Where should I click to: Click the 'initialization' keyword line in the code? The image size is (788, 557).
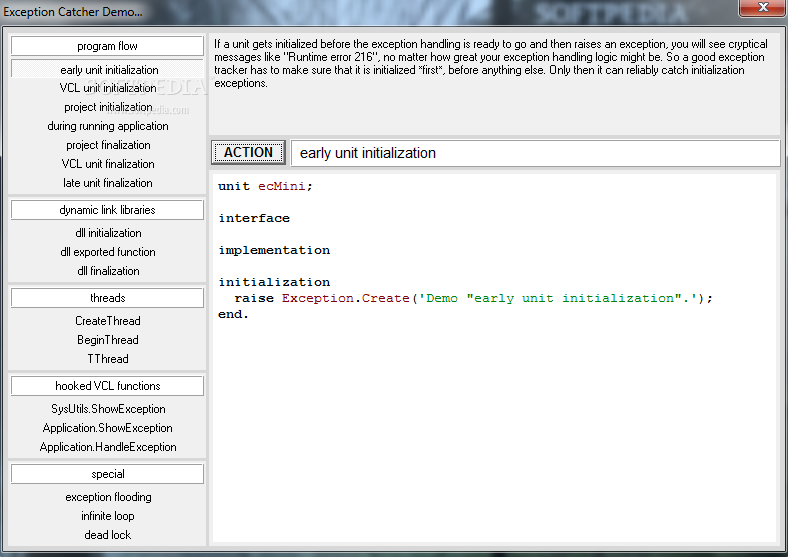click(274, 282)
